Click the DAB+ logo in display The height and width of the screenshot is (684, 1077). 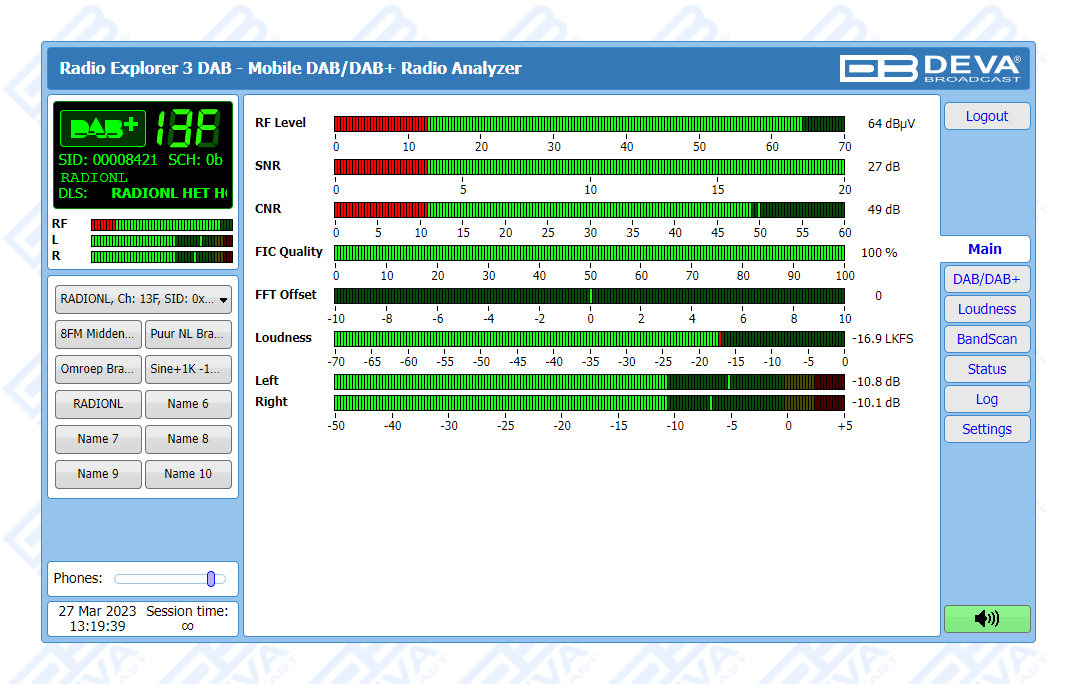[103, 128]
